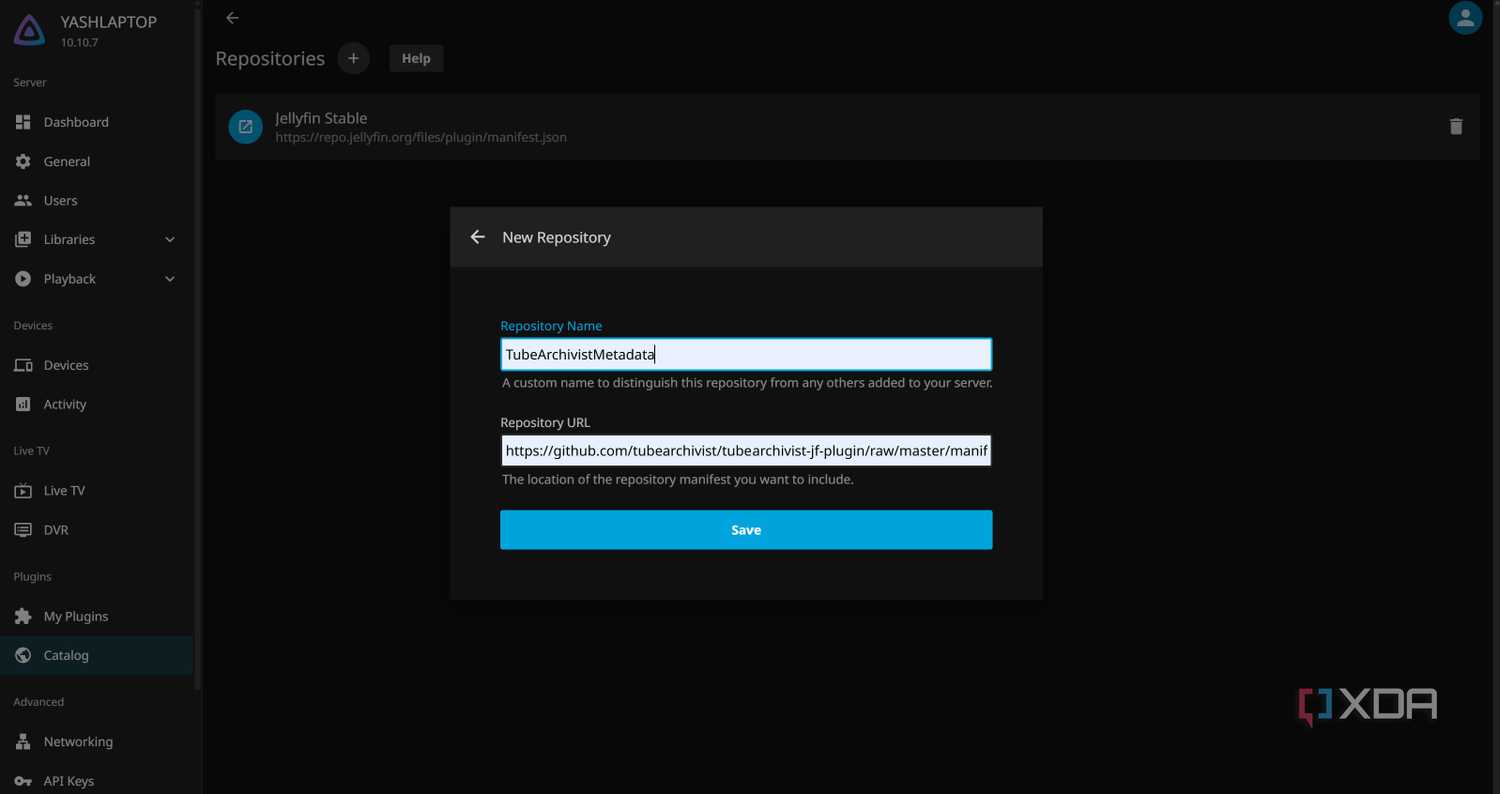Image resolution: width=1500 pixels, height=794 pixels.
Task: Click the repo.jellyfin.org manifest URL text
Action: (421, 137)
